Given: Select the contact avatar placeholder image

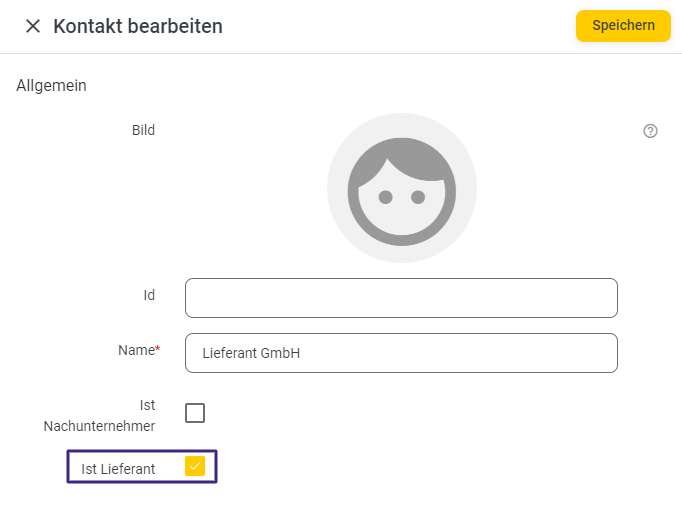Looking at the screenshot, I should (x=401, y=188).
